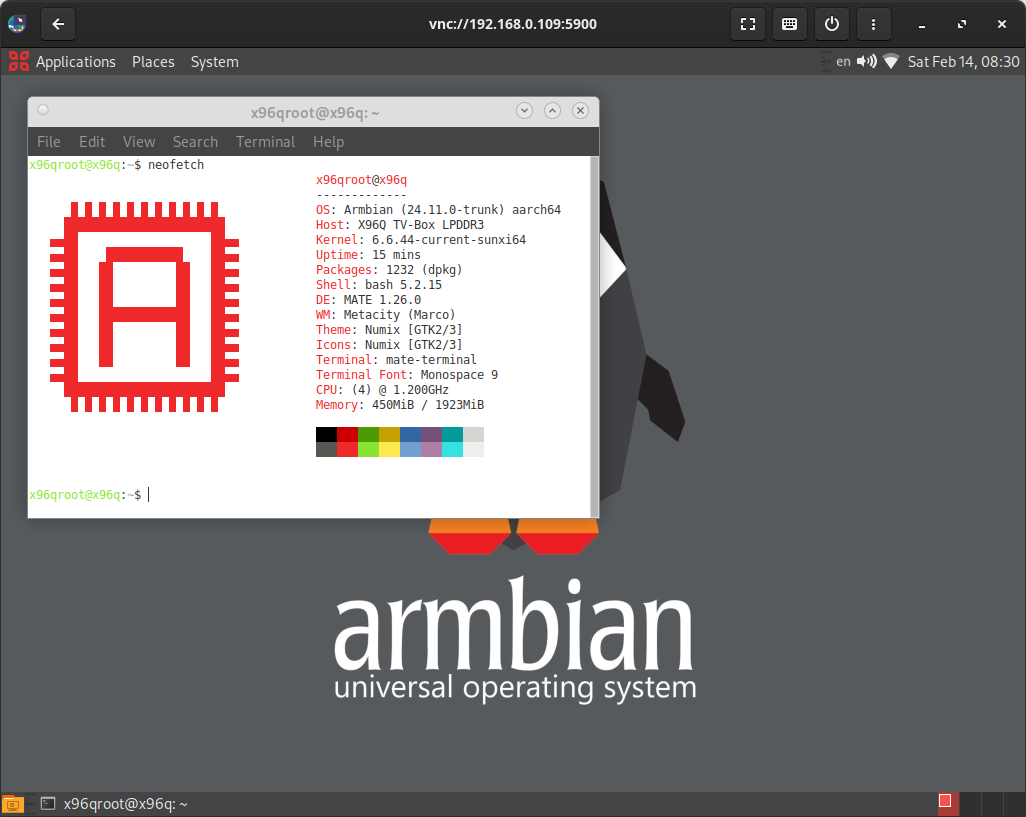Open the Applications menu
The height and width of the screenshot is (817, 1026).
coord(76,61)
